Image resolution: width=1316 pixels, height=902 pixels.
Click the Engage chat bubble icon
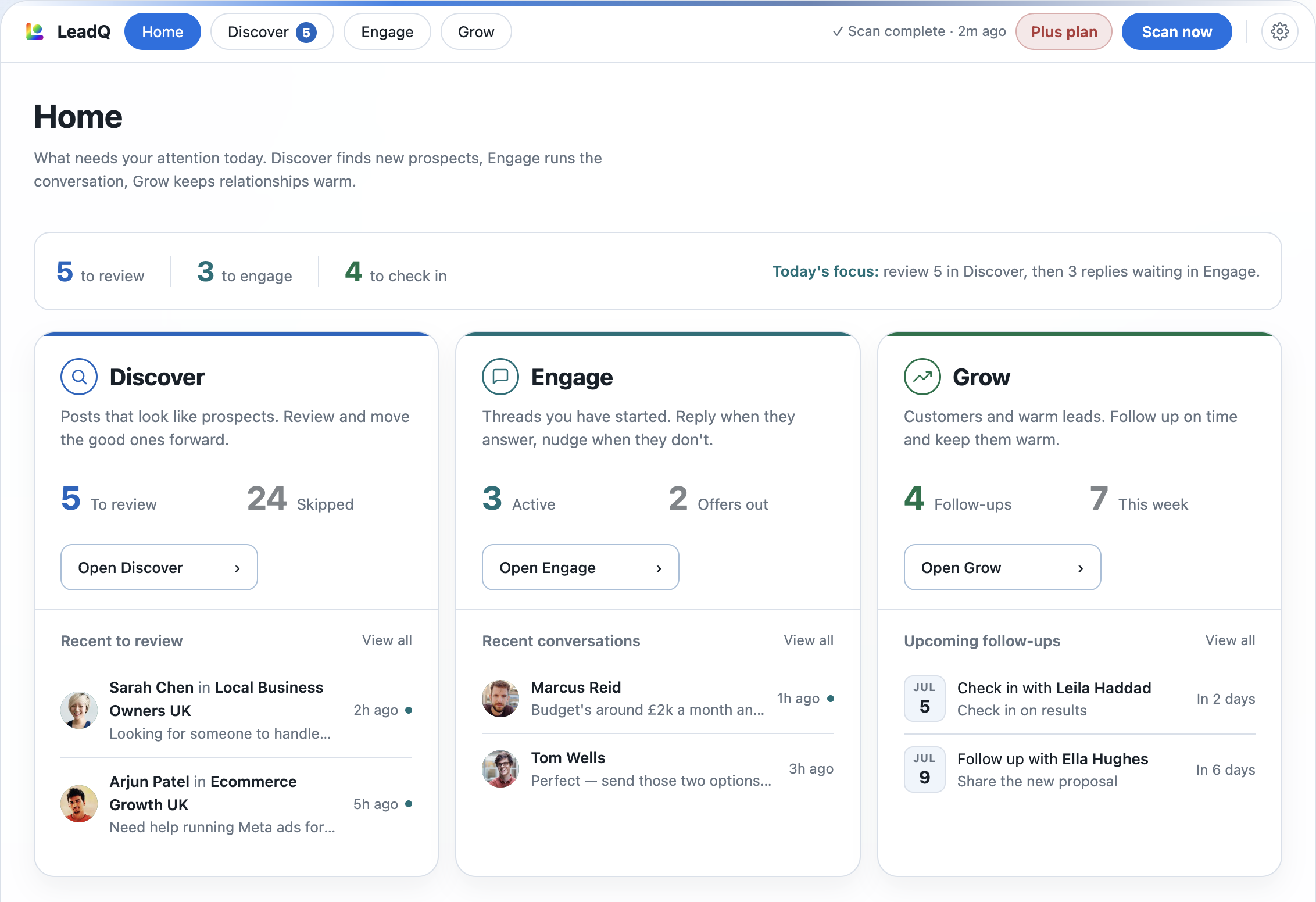click(500, 377)
